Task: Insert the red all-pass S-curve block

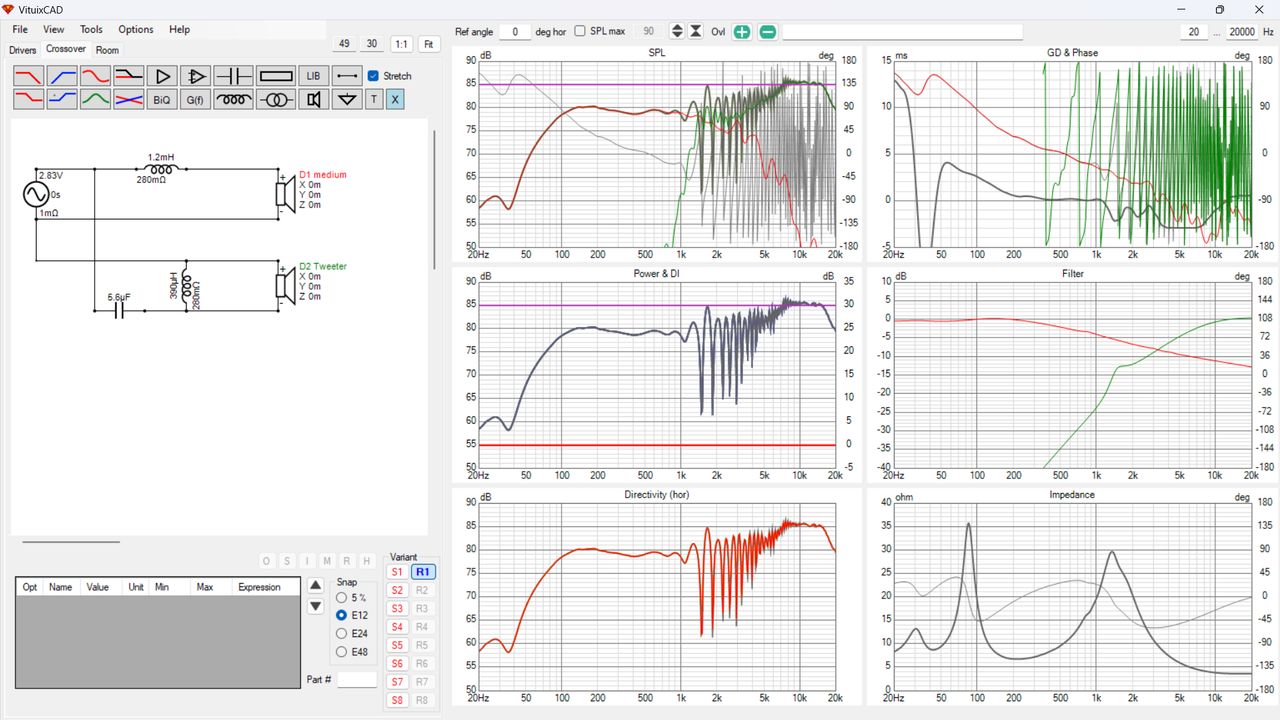Action: [95, 76]
